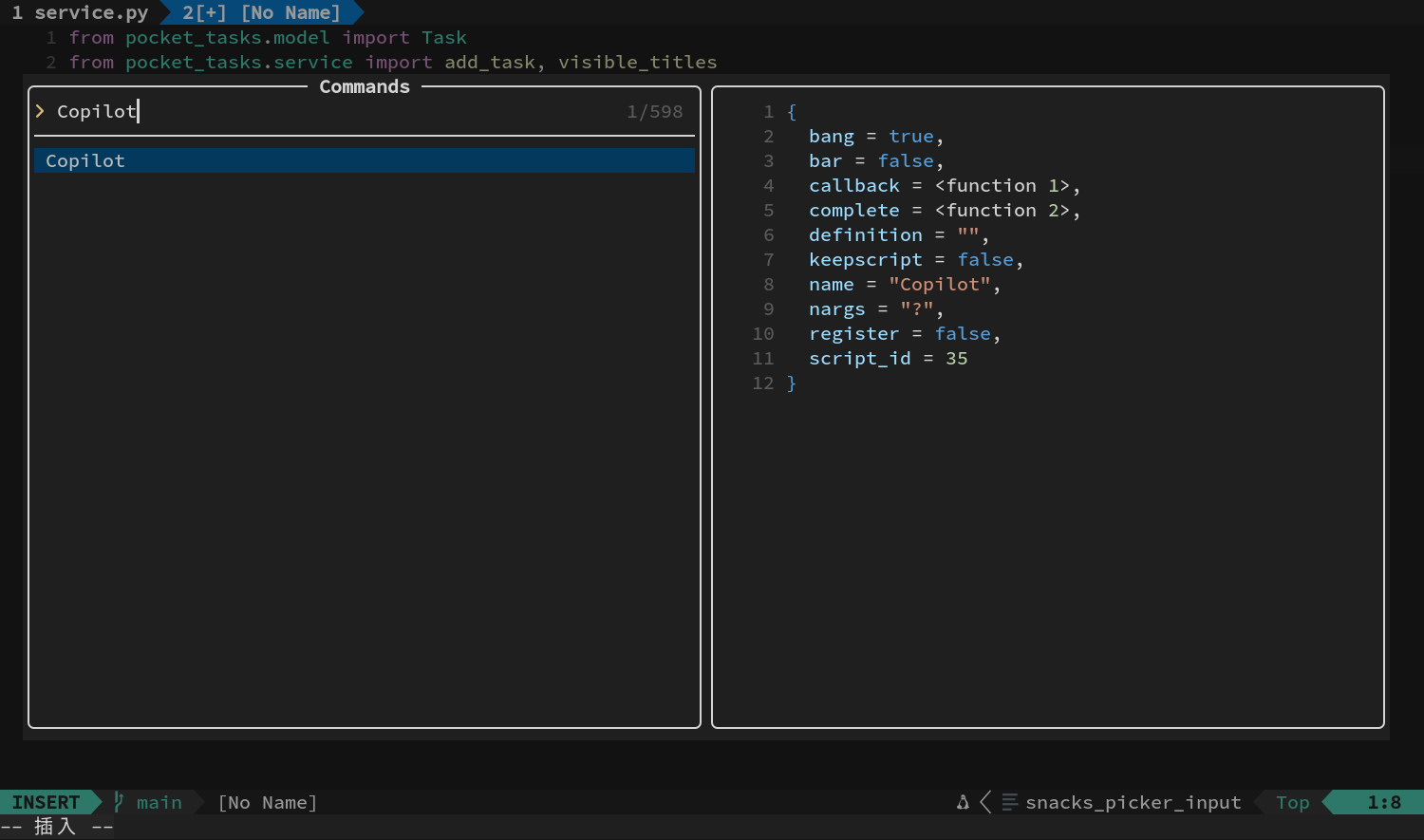
Task: Click the script_id = 35 preview line
Action: pos(889,358)
